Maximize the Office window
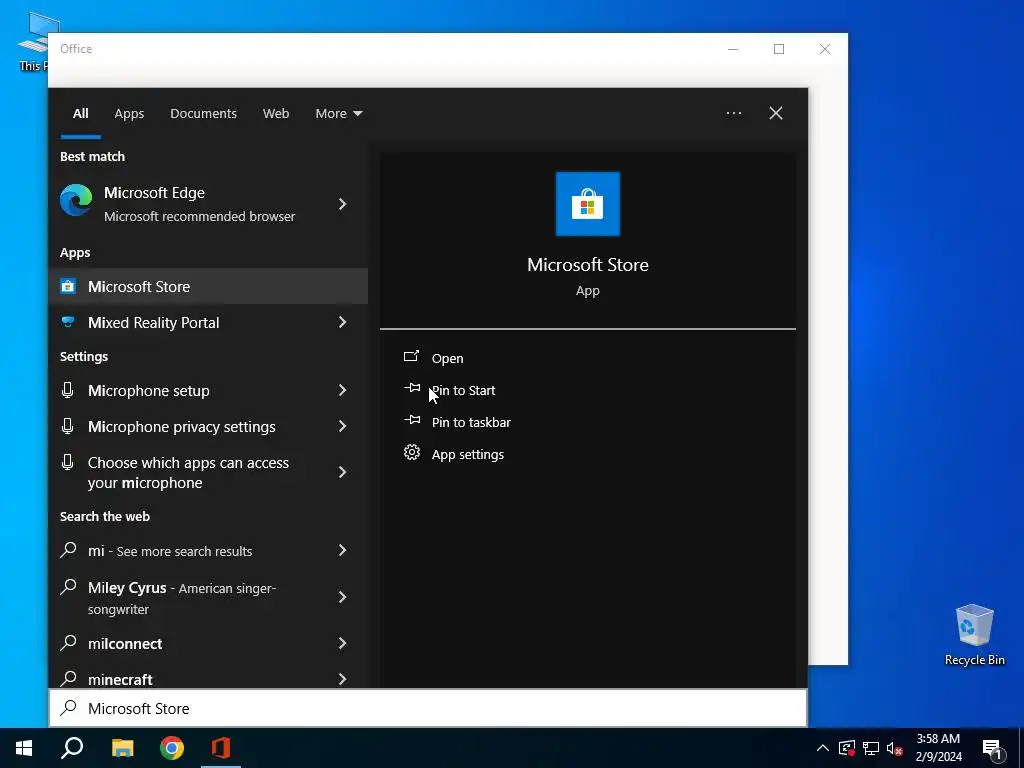The image size is (1024, 768). (778, 49)
